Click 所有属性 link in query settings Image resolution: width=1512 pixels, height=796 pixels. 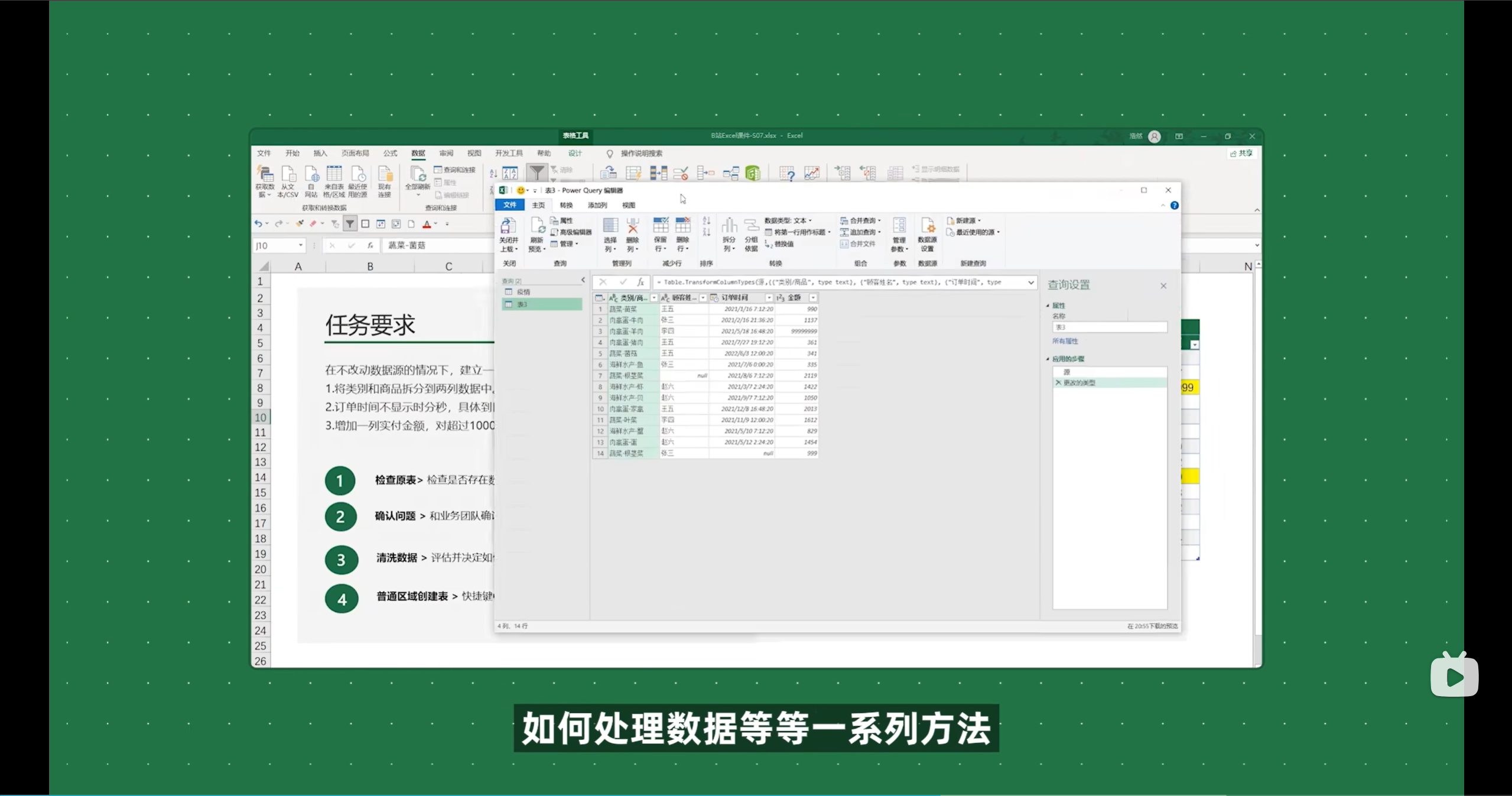click(1065, 341)
